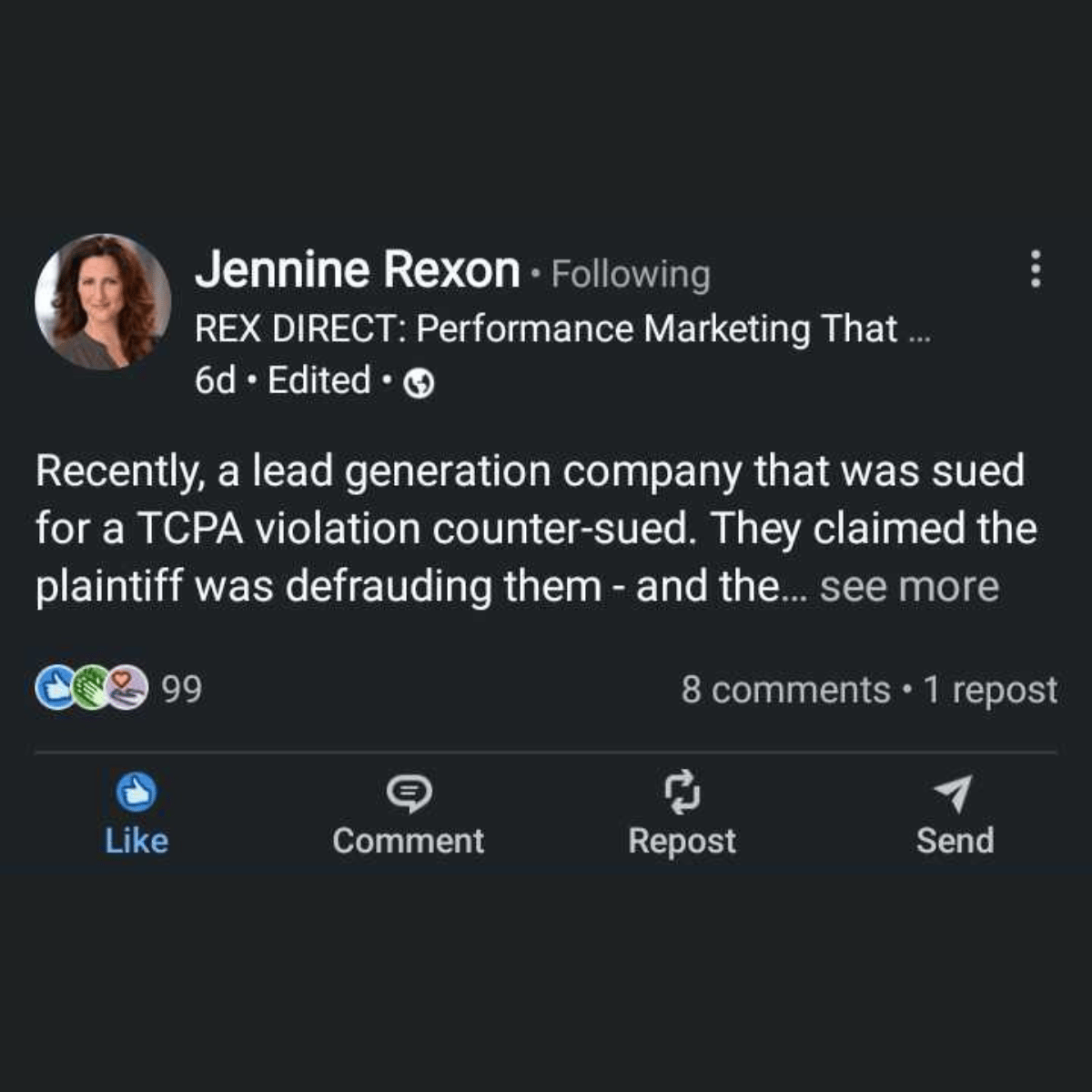View the 1 repost link
The image size is (1092, 1092).
(990, 690)
